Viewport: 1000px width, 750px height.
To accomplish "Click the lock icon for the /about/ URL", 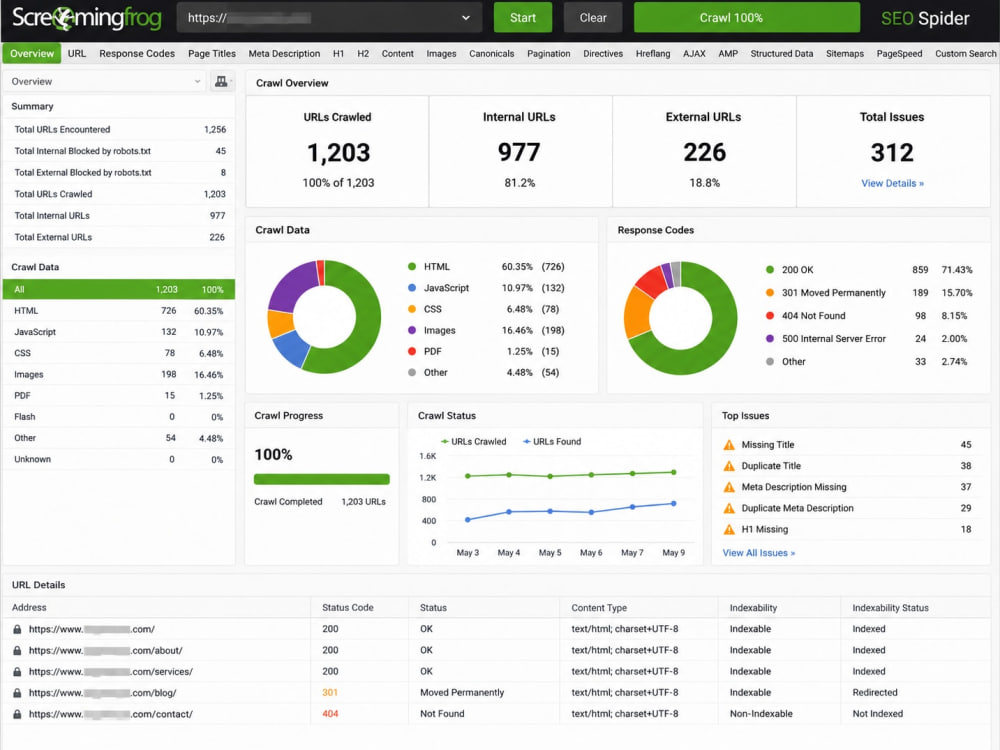I will pos(17,651).
